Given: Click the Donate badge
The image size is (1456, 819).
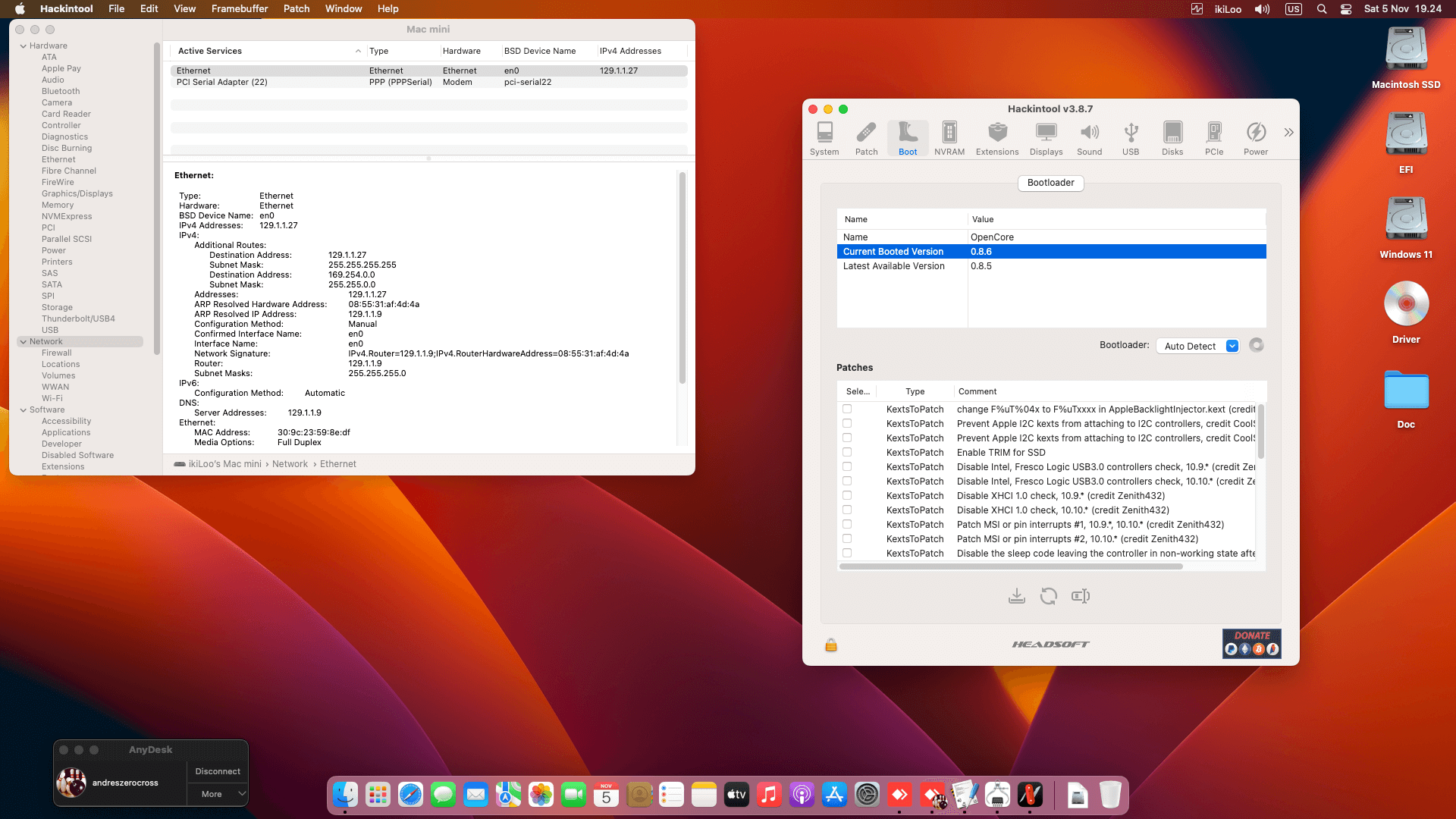Looking at the screenshot, I should coord(1252,644).
